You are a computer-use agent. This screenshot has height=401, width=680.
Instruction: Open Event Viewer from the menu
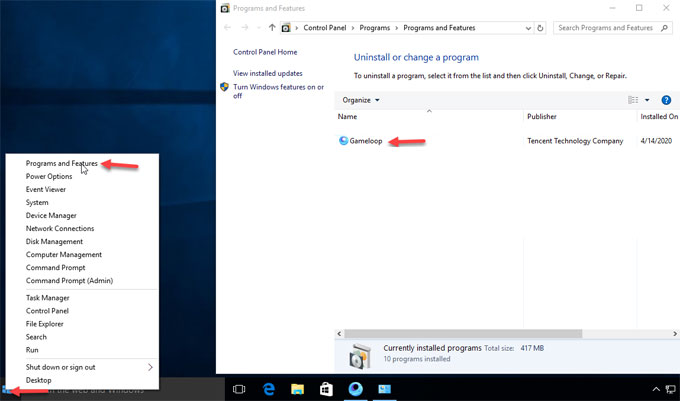[x=46, y=189]
